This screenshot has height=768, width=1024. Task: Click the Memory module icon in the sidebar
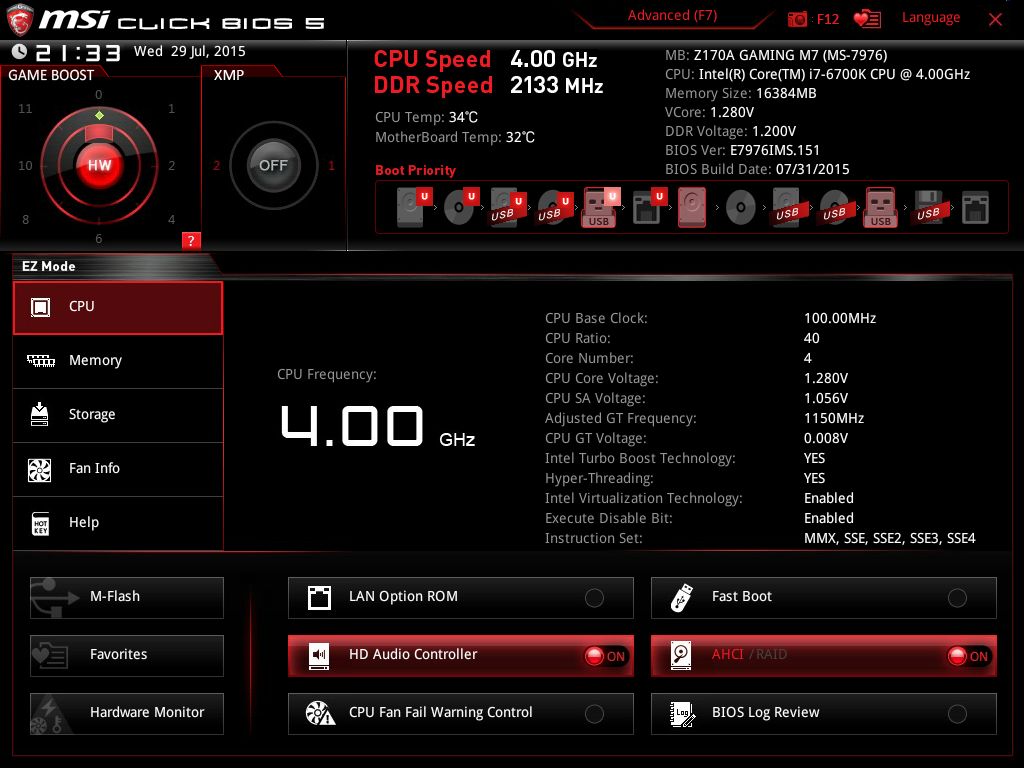[40, 360]
